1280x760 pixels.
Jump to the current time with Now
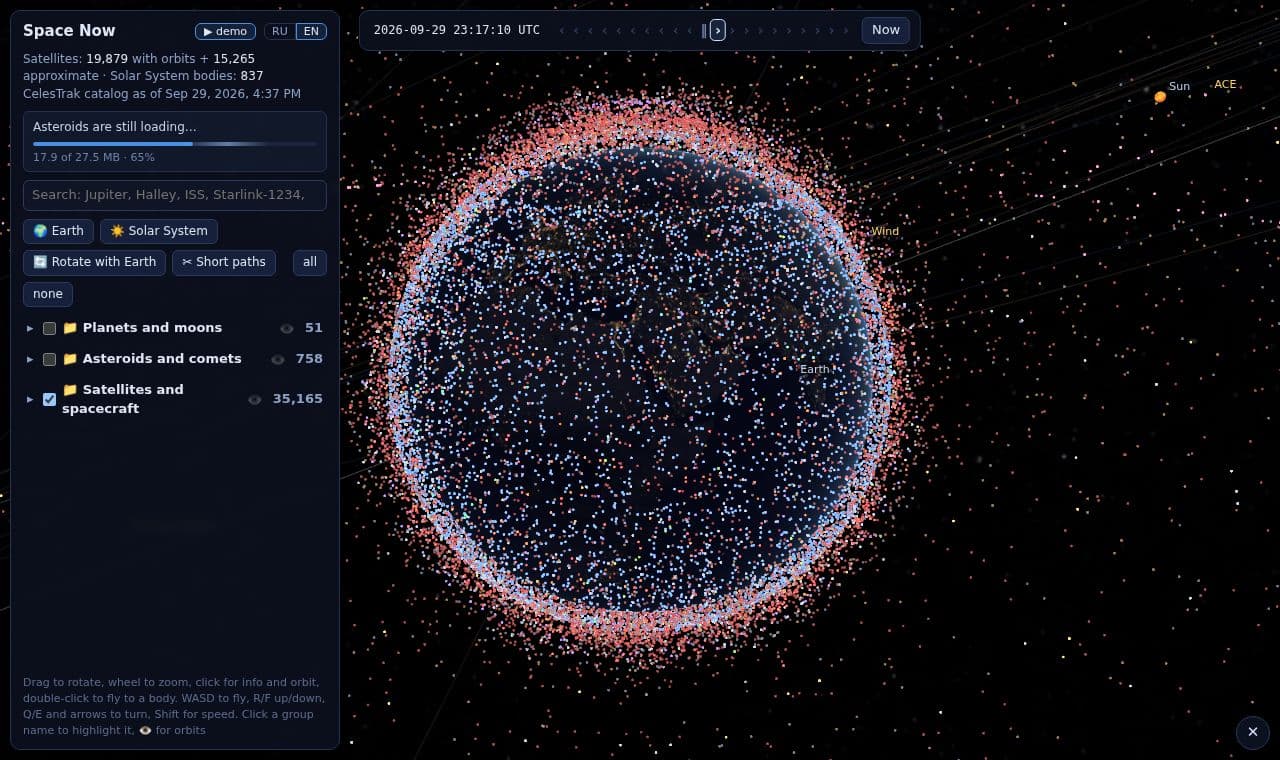[x=886, y=30]
